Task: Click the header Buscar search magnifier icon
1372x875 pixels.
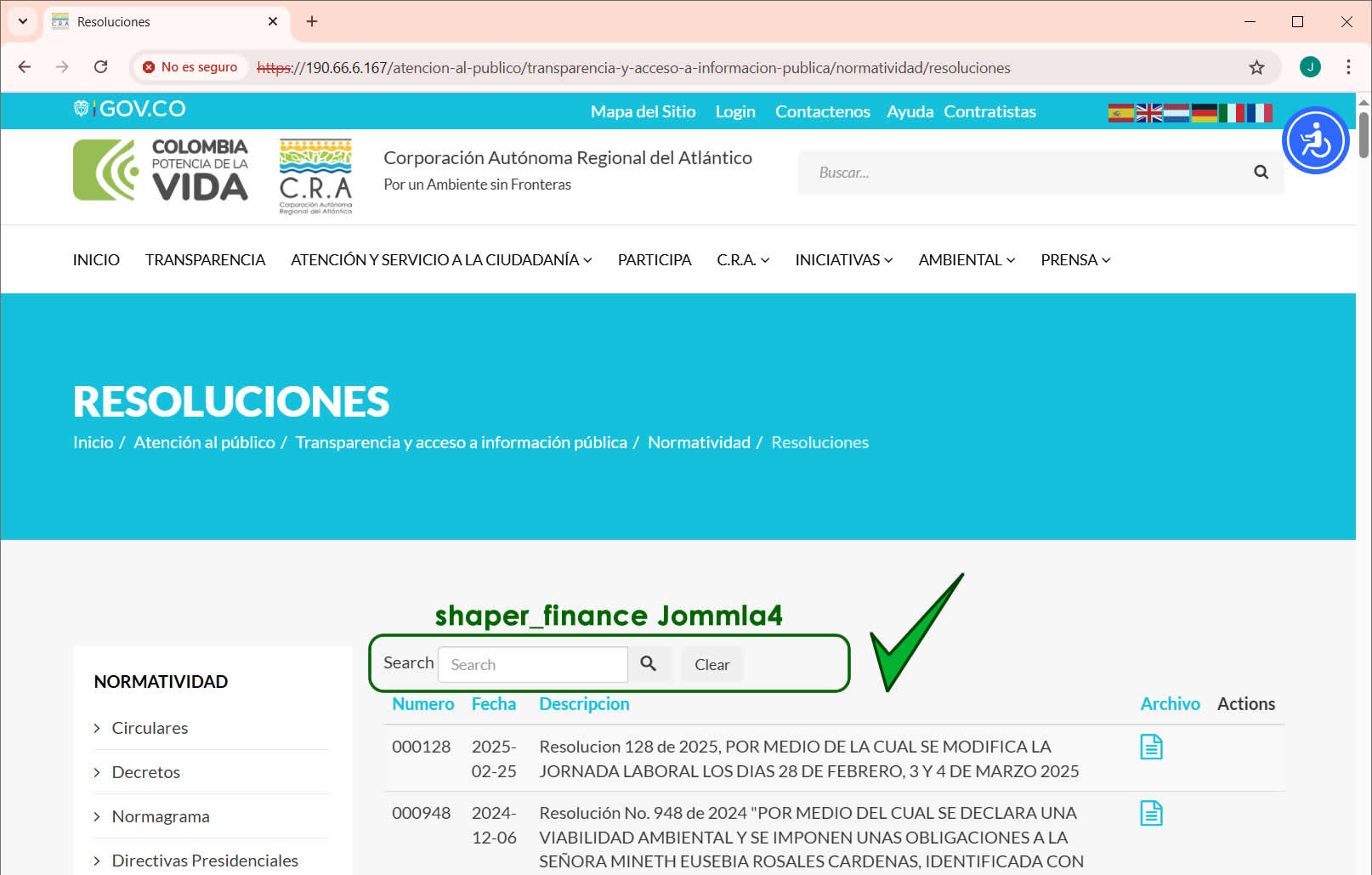Action: 1261,173
